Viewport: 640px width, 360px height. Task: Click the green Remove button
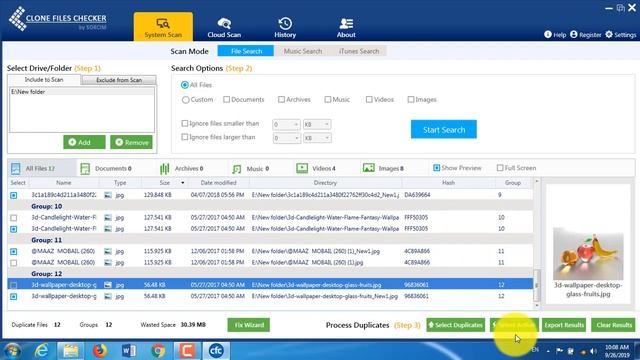(x=131, y=142)
